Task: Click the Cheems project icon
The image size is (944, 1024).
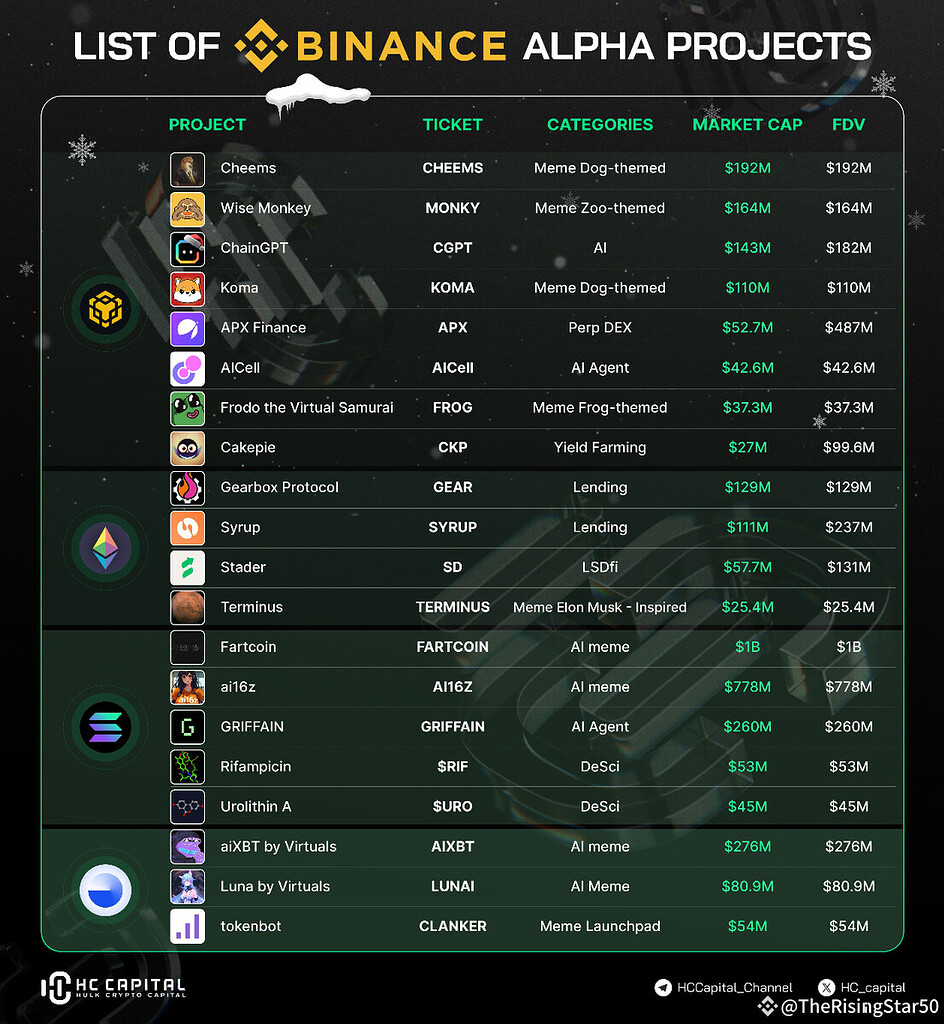Action: click(x=187, y=169)
